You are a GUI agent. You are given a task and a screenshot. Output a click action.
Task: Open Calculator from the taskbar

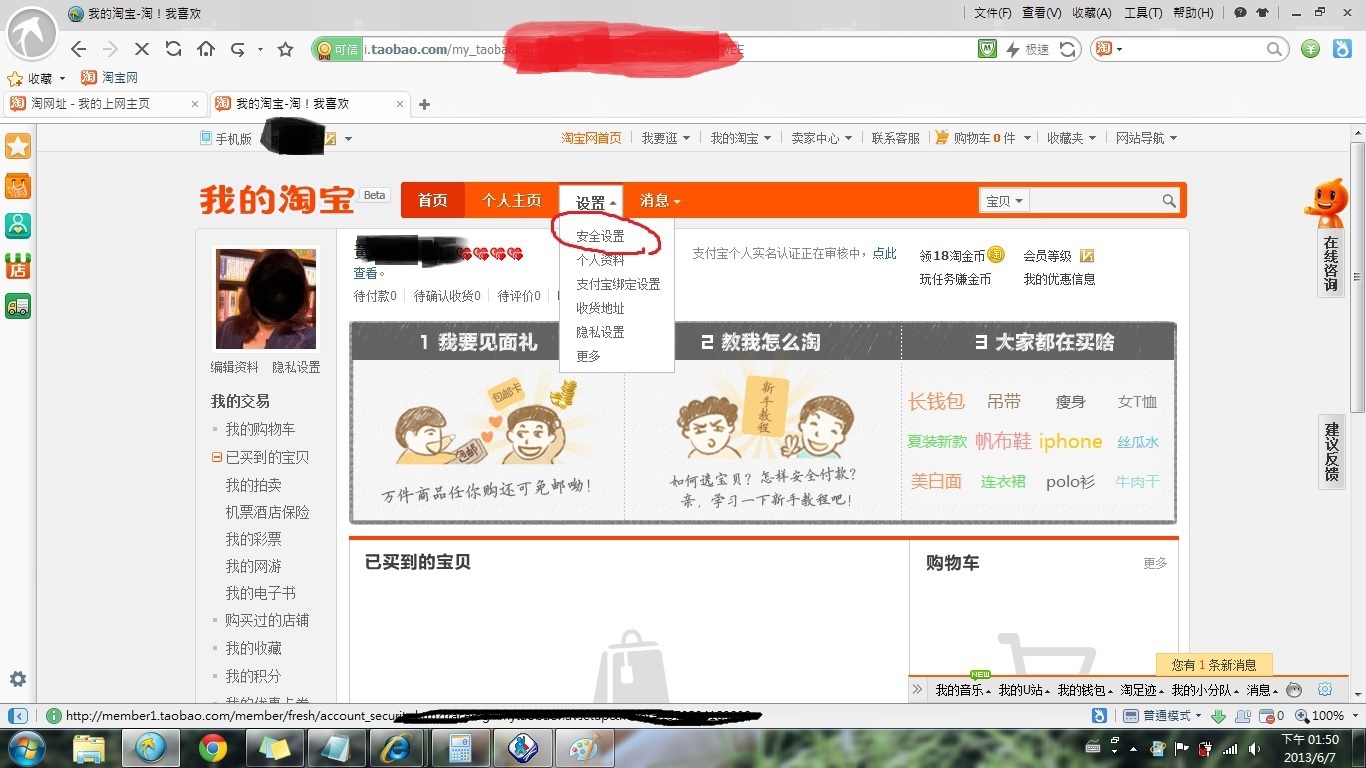click(460, 748)
